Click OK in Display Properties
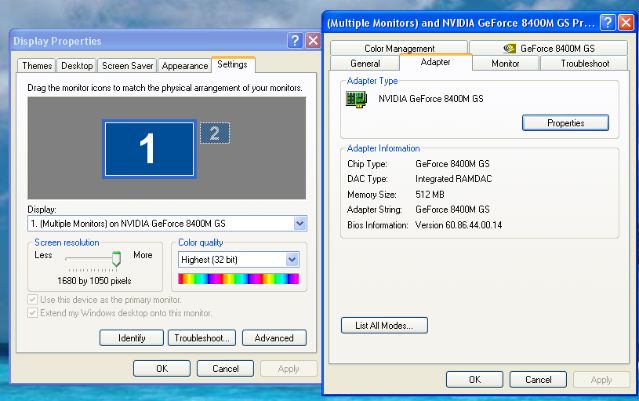 tap(162, 368)
